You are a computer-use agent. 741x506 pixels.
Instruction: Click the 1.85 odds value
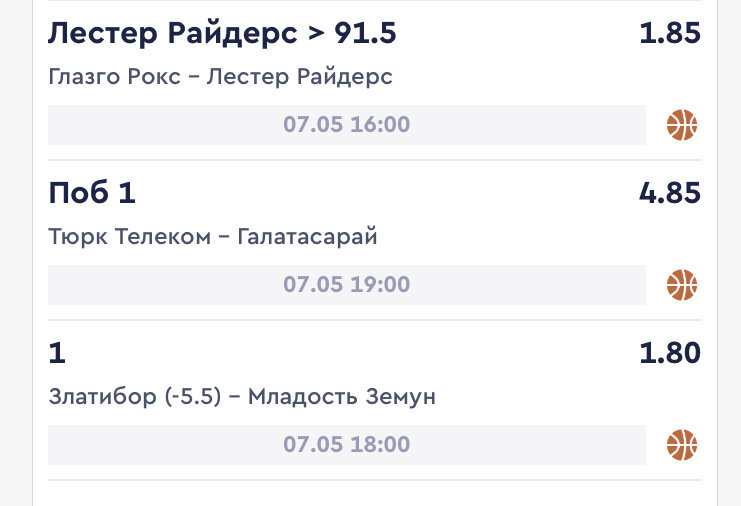[670, 33]
